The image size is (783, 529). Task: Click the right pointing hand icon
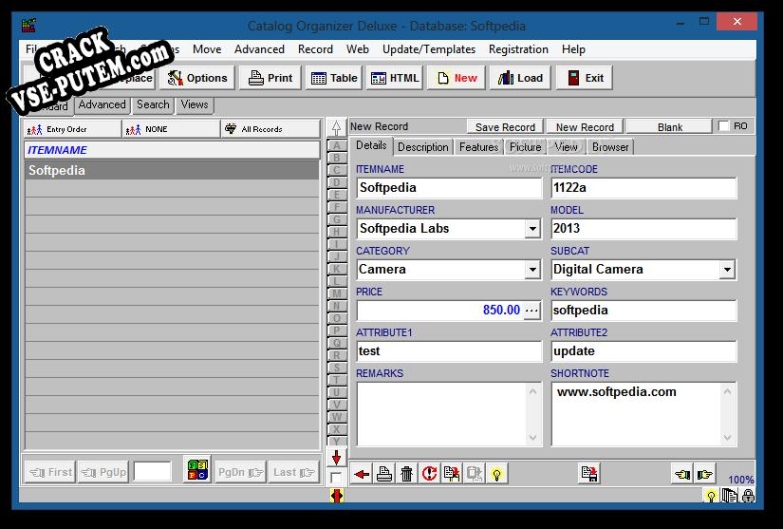click(x=705, y=474)
